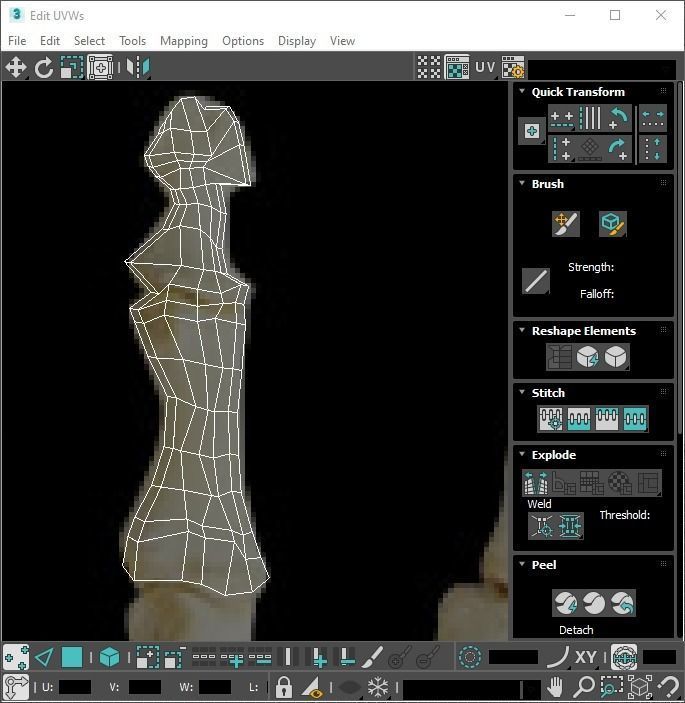This screenshot has width=685, height=703.
Task: Click Align Horizontally to Pivot icon
Action: 562,118
